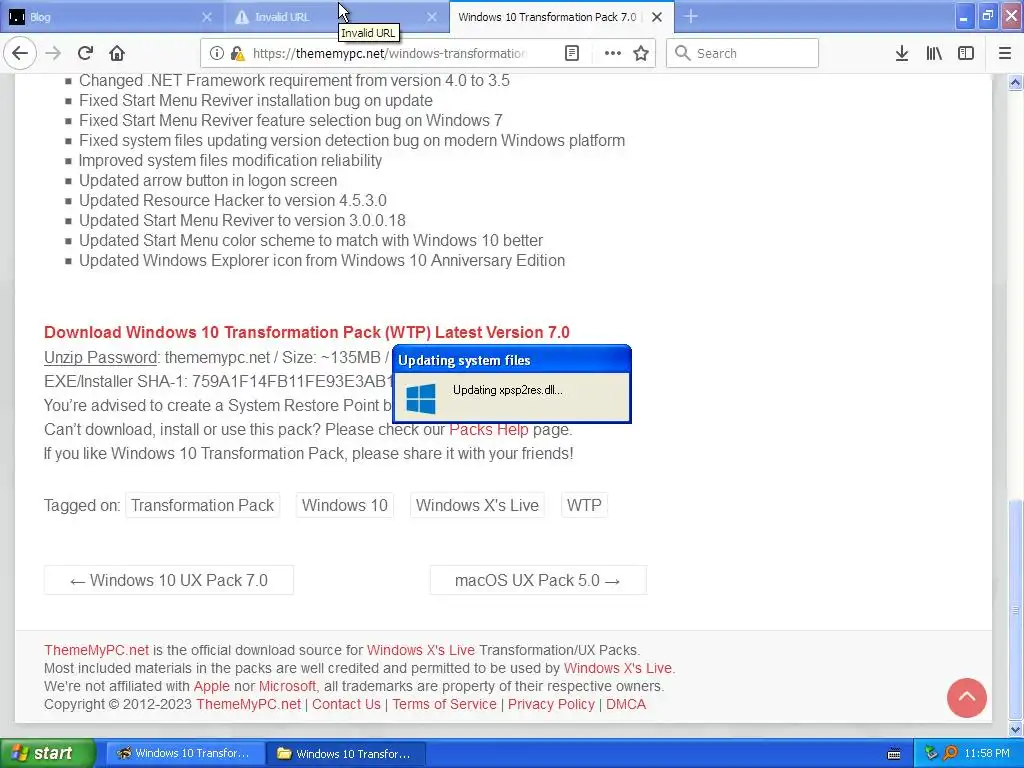This screenshot has height=768, width=1024.
Task: Toggle the sidebar view
Action: point(966,54)
